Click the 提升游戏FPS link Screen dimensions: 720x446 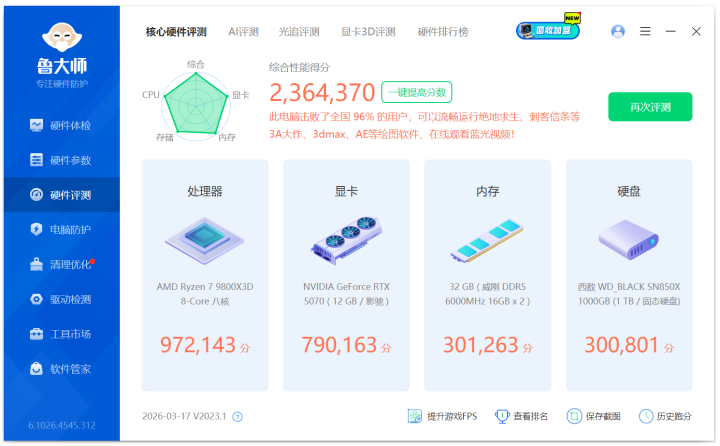[442, 416]
